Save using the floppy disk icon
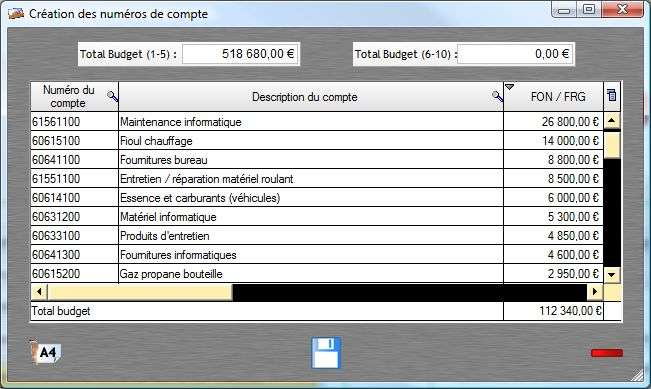 [x=326, y=353]
